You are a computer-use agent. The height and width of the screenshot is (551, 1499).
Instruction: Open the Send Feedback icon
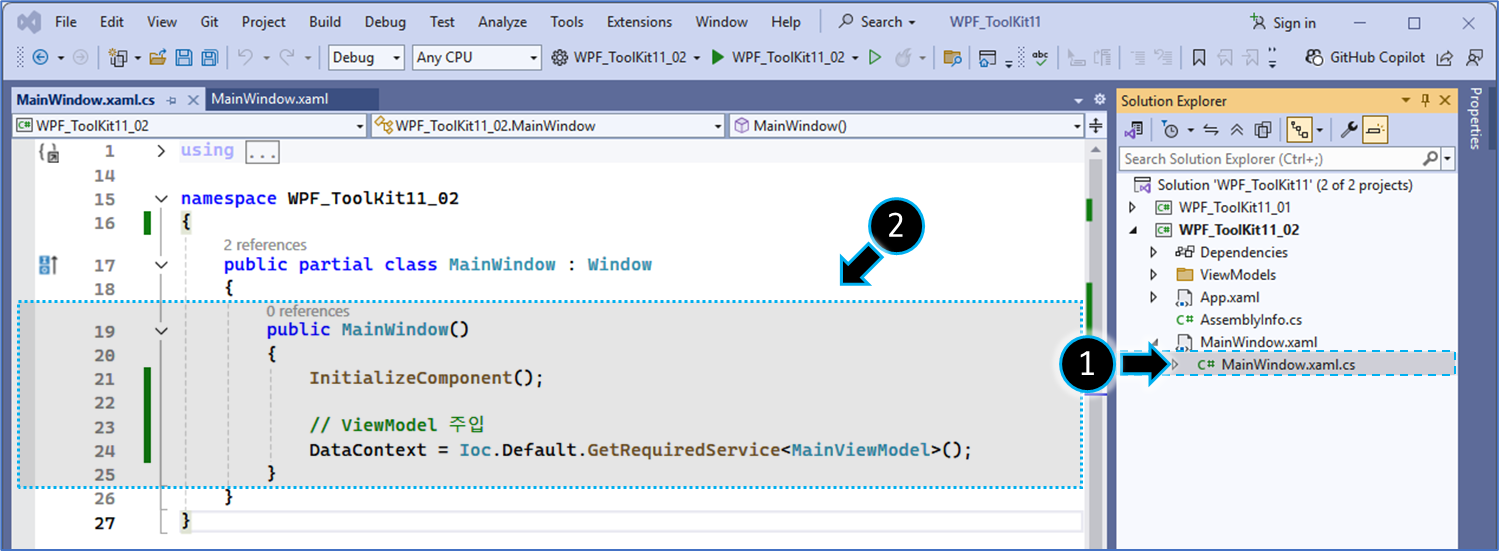(1474, 58)
